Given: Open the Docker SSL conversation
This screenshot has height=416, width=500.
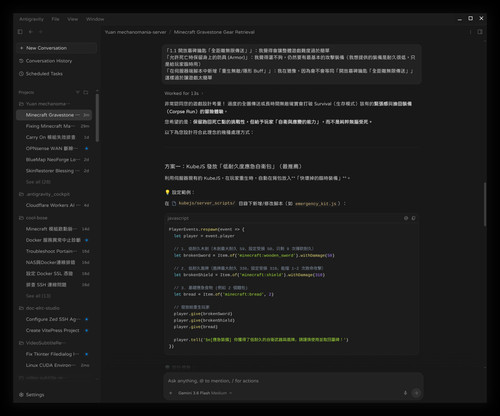Looking at the screenshot, I should [54, 273].
